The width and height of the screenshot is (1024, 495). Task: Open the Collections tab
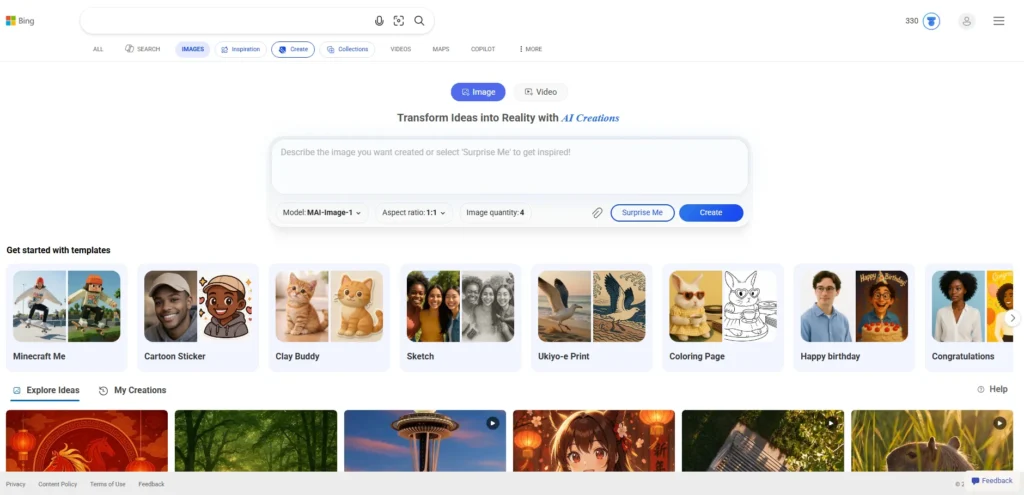click(347, 49)
